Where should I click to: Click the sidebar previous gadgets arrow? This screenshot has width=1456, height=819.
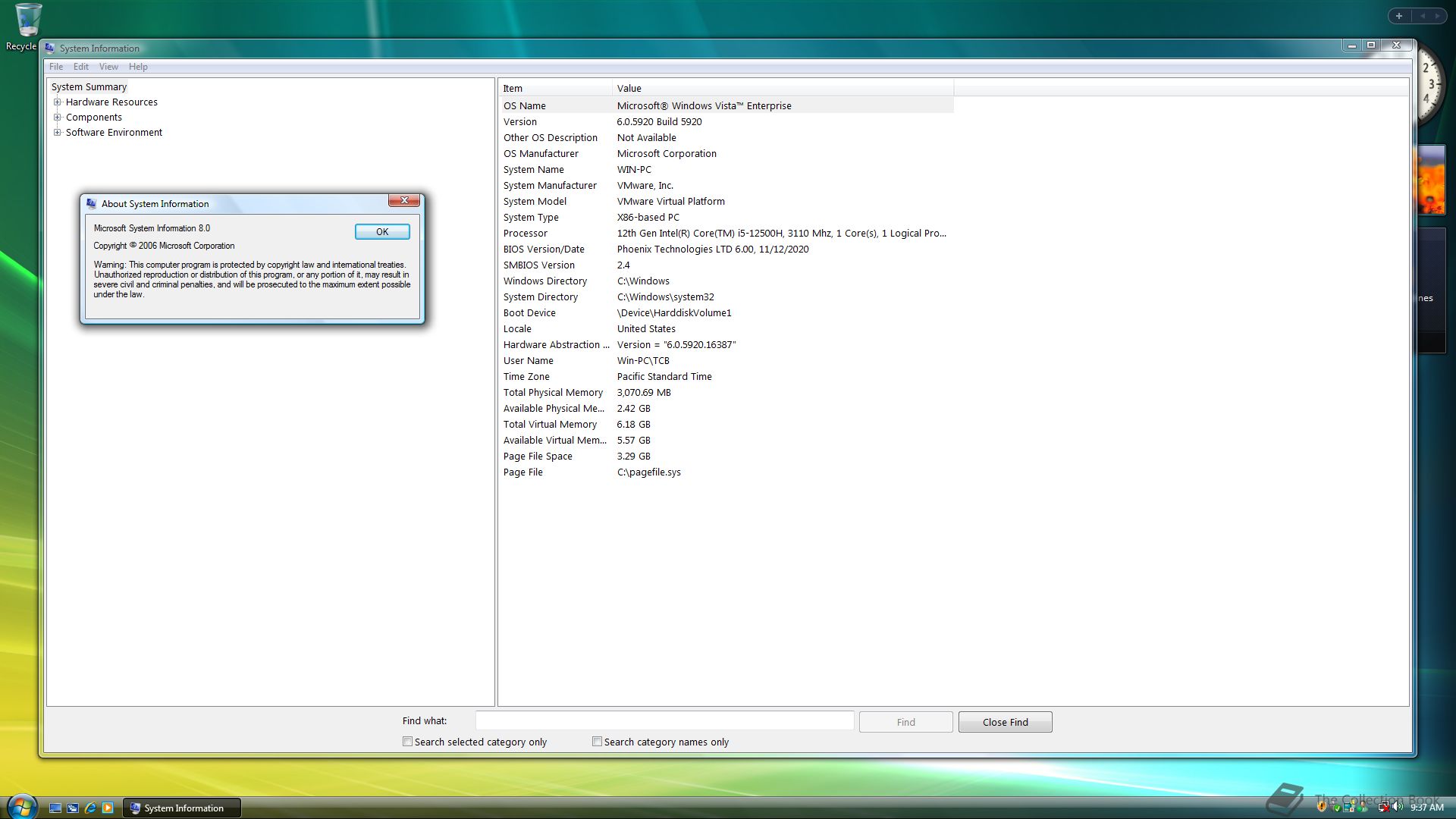pyautogui.click(x=1423, y=16)
